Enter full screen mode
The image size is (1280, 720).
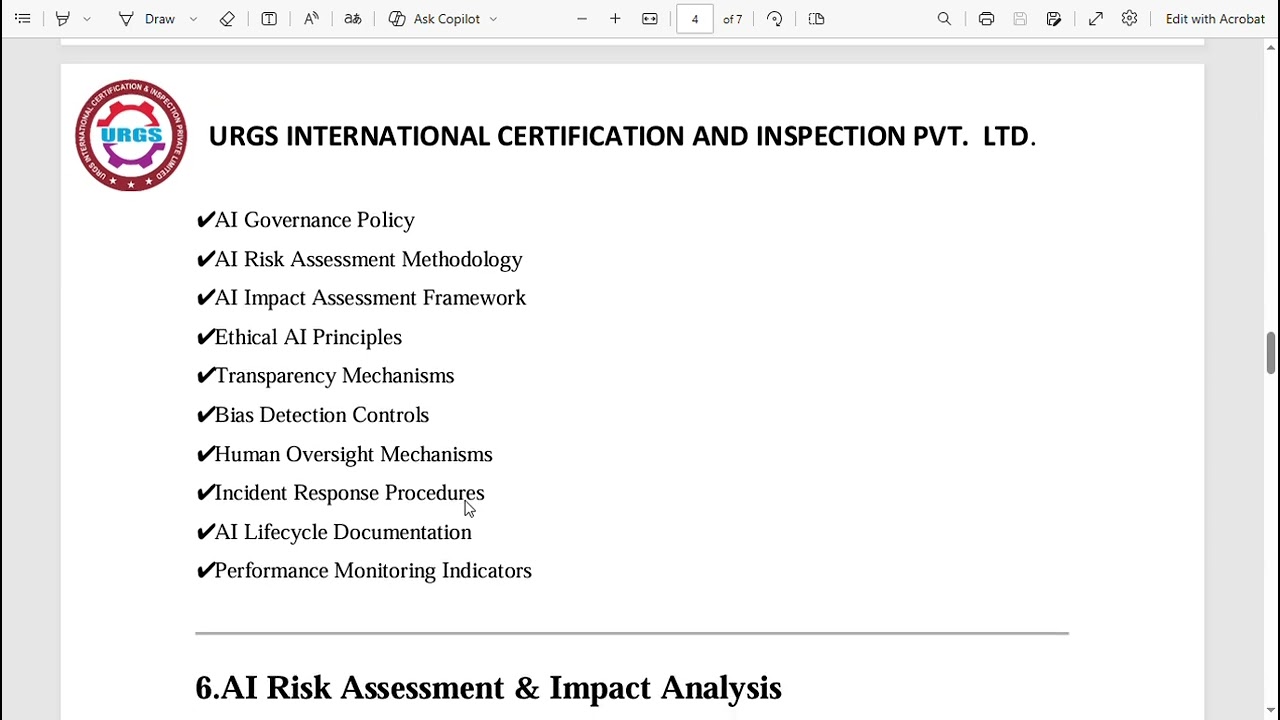[x=1096, y=19]
